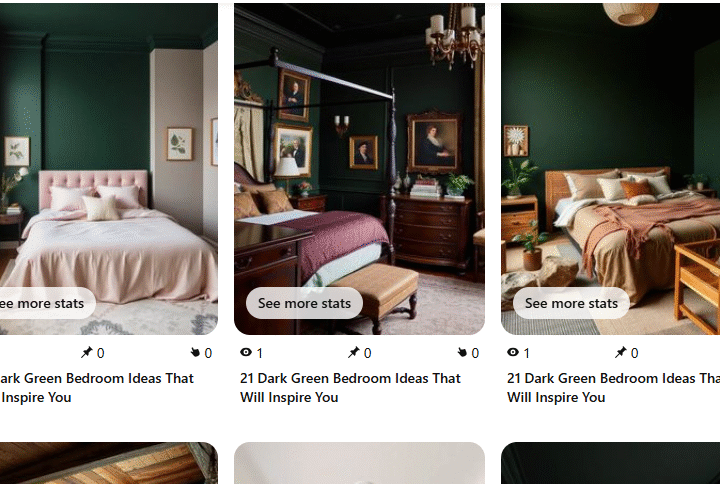Select the four-poster bed vintage portraits image
This screenshot has width=720, height=484.
coord(360,169)
